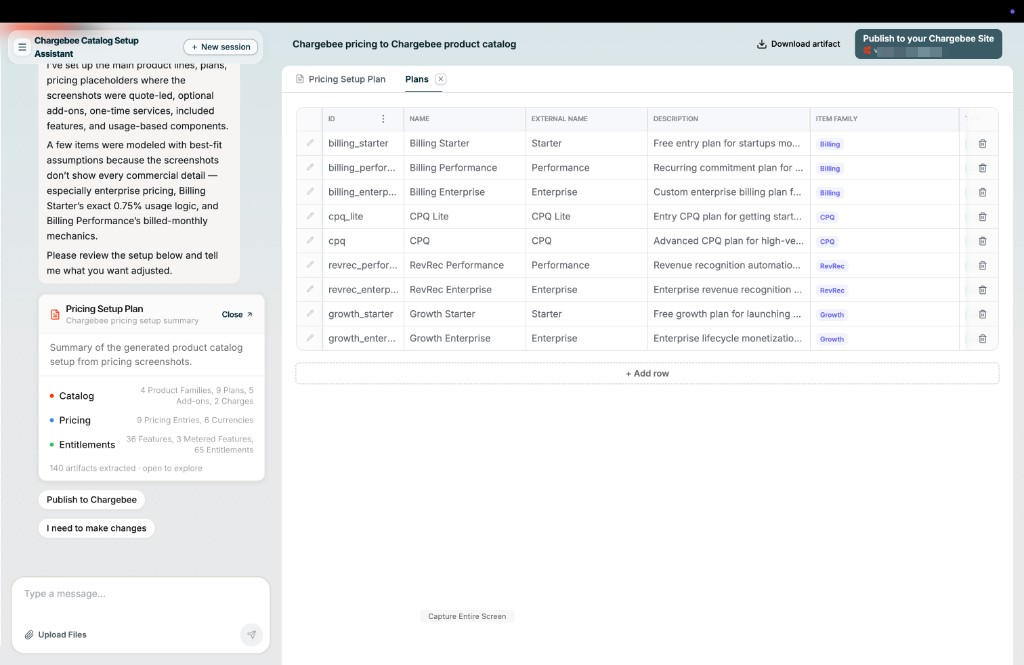Select the Growth Enterprise name cell

(464, 338)
